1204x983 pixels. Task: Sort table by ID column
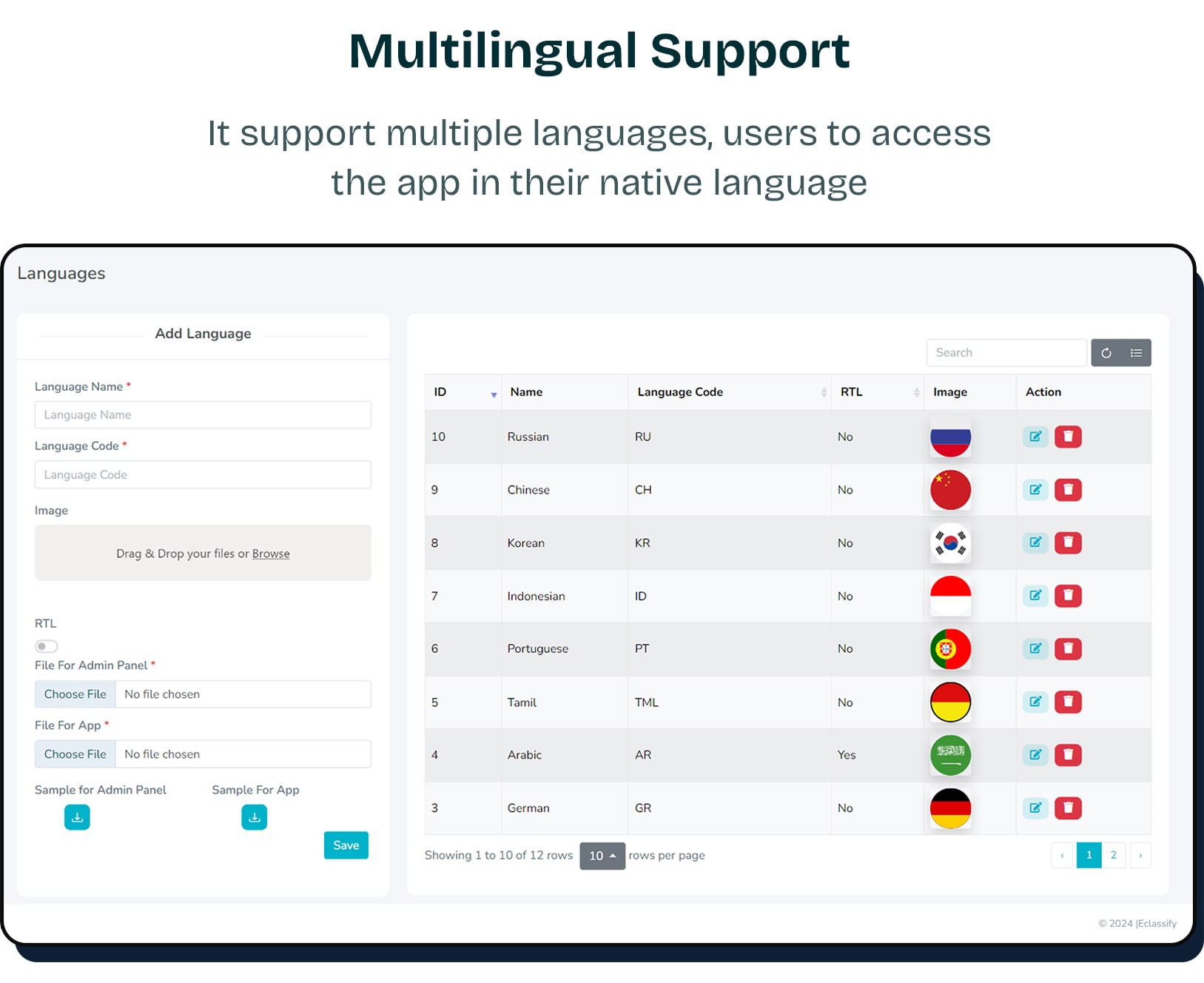tap(463, 392)
